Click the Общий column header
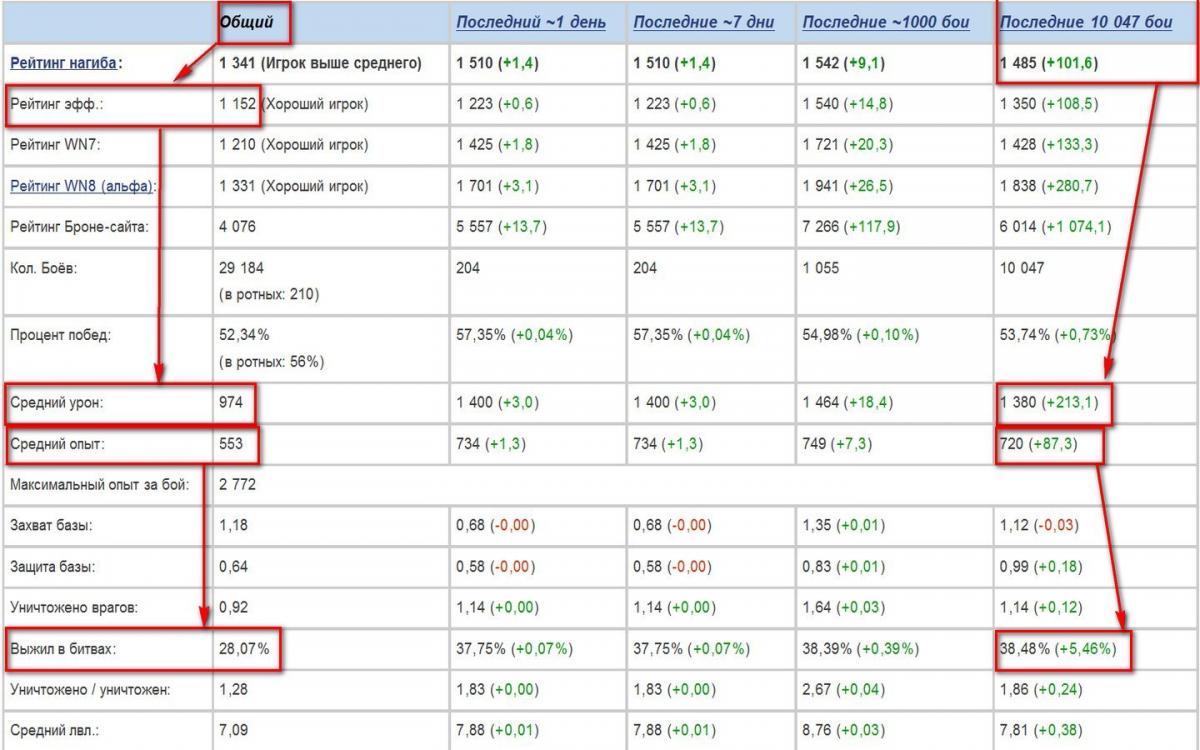The height and width of the screenshot is (750, 1200). [x=246, y=21]
